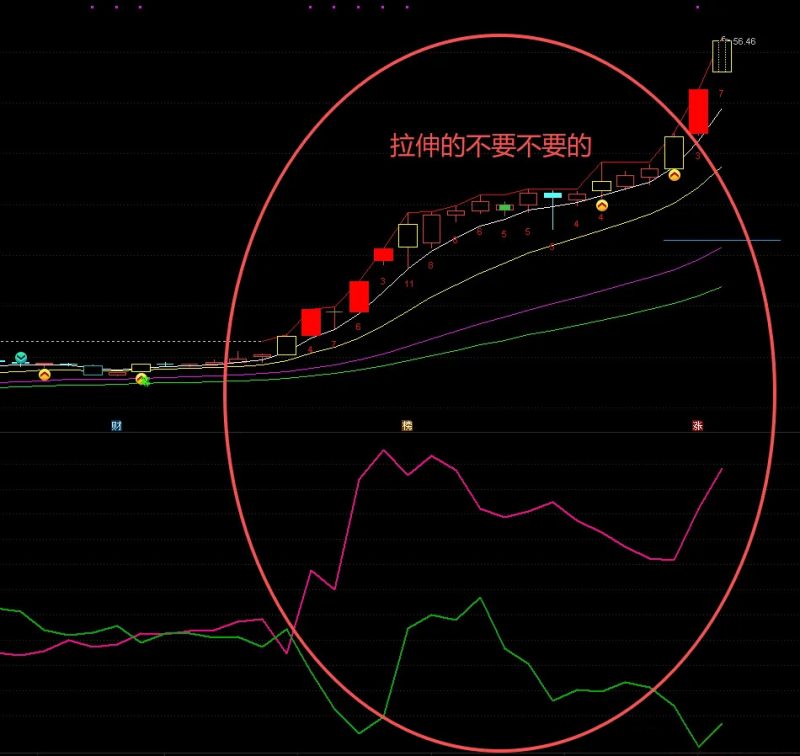
Task: Click the highest peak of the magenta indicator line
Action: 383,451
